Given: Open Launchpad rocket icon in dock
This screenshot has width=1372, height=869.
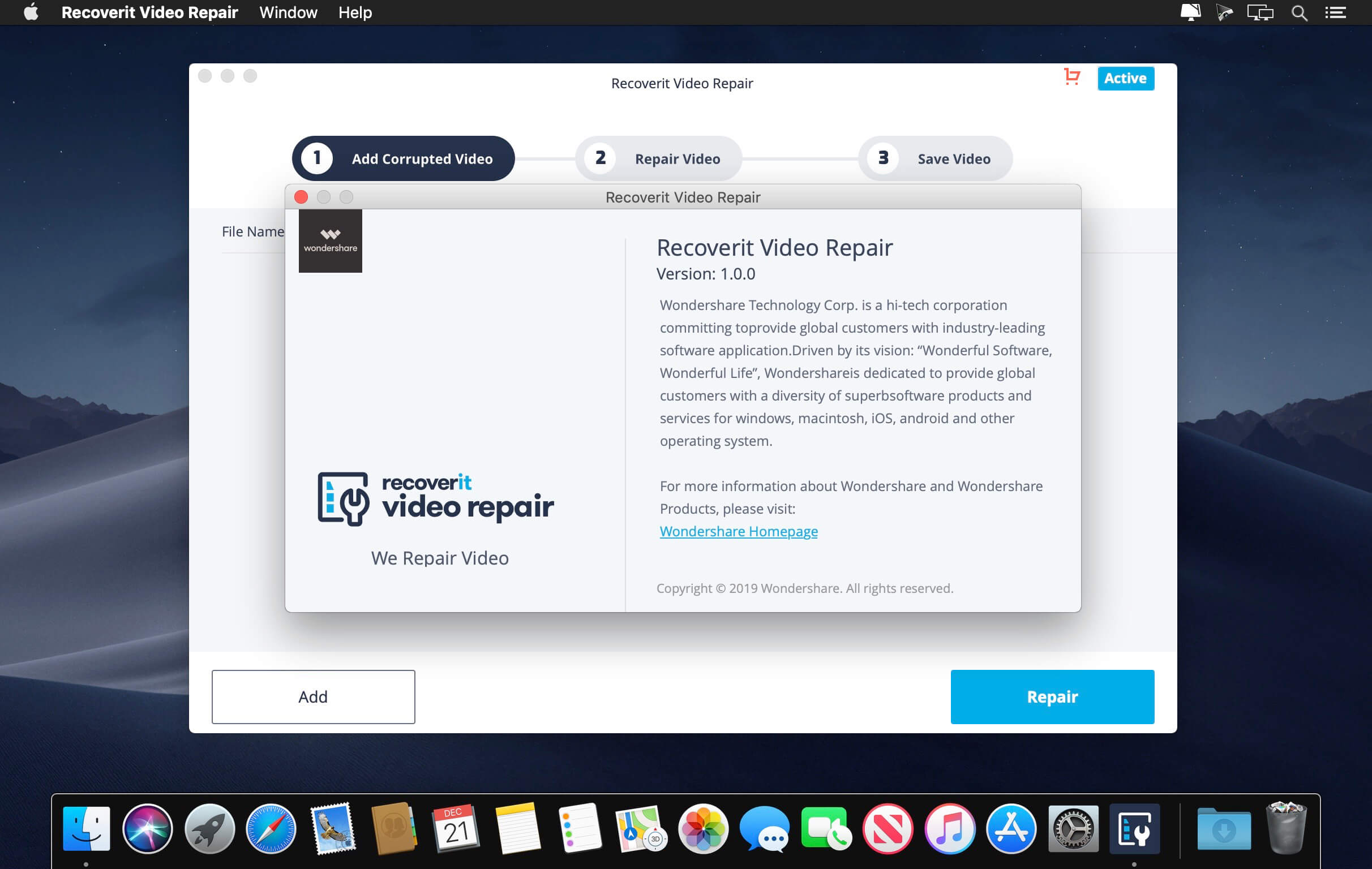Looking at the screenshot, I should click(x=209, y=829).
